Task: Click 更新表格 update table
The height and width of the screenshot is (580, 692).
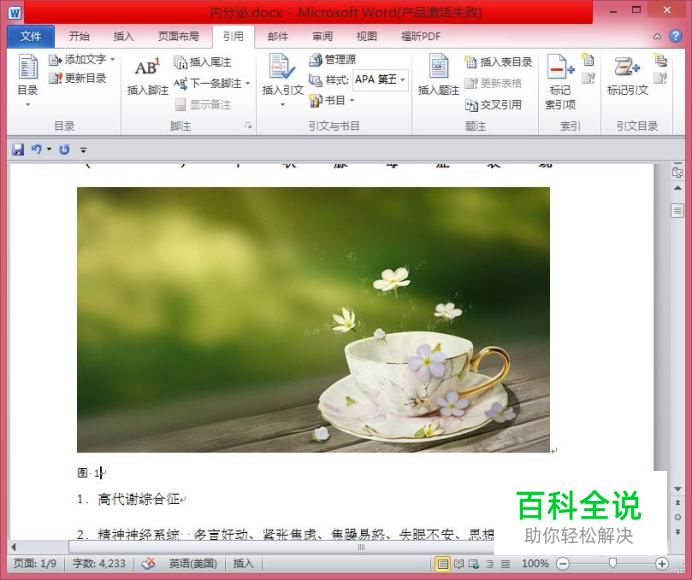Action: pyautogui.click(x=493, y=83)
